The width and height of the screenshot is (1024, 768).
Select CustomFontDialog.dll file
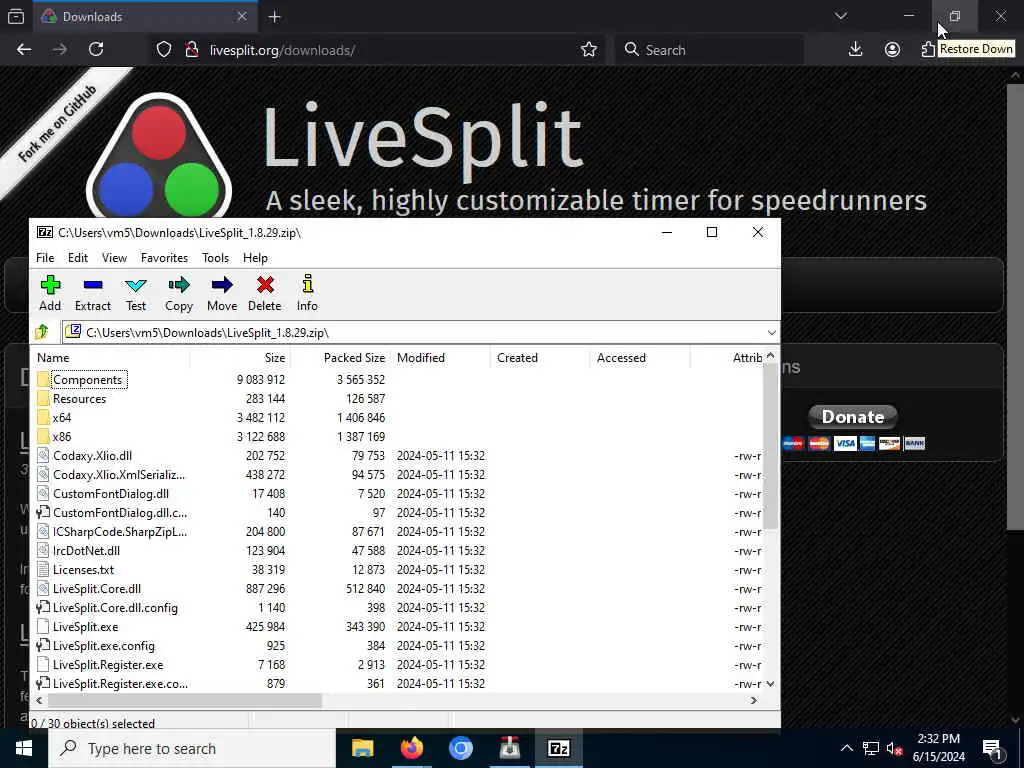pyautogui.click(x=110, y=494)
